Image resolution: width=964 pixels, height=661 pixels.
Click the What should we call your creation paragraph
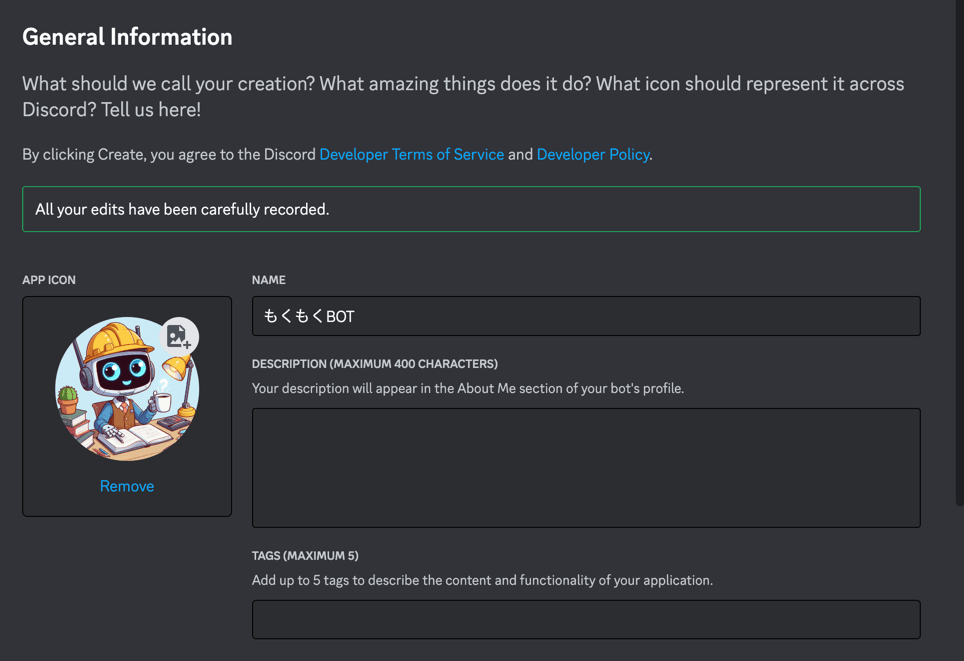pos(463,97)
